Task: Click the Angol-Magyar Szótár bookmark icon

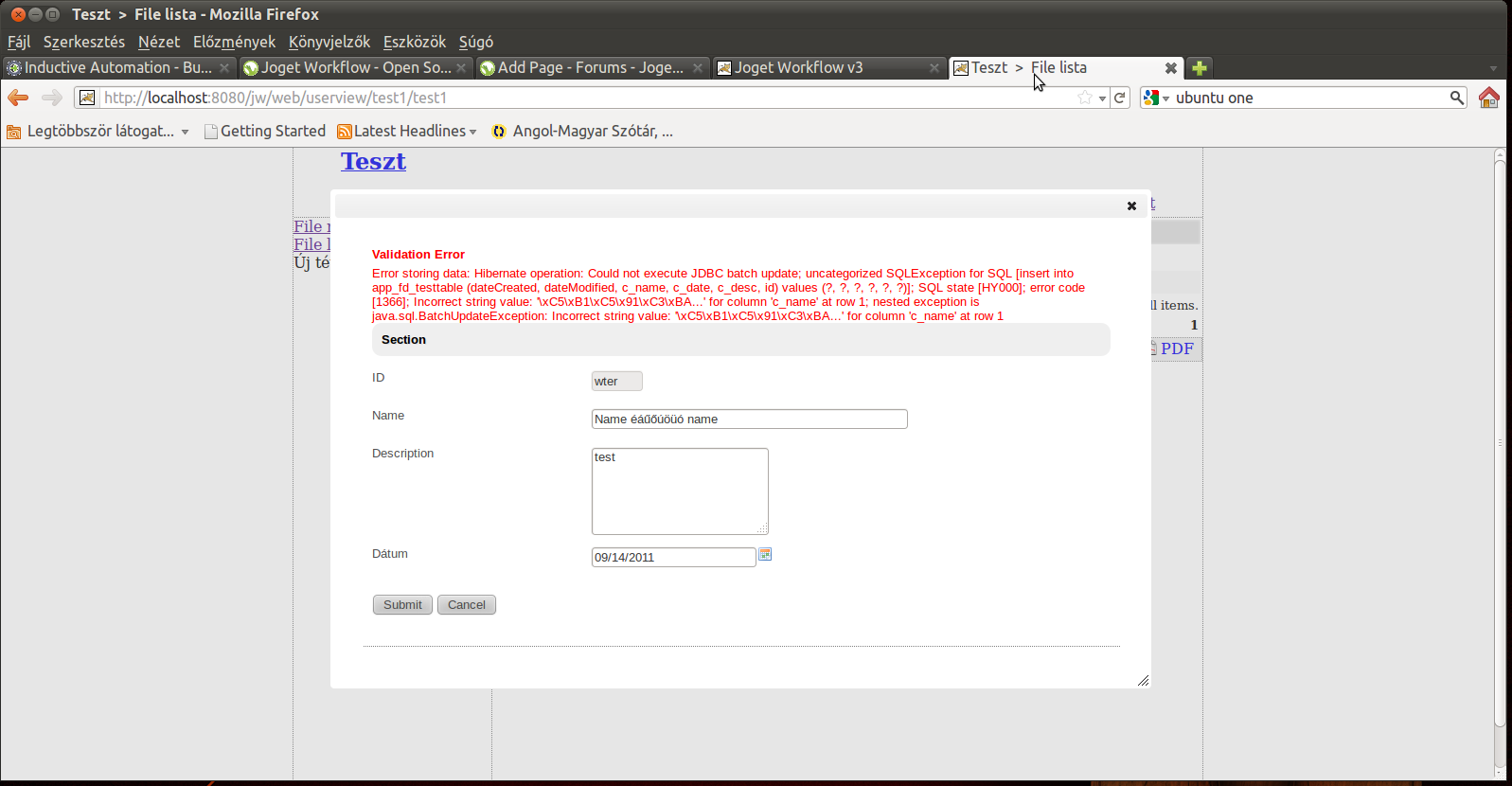Action: tap(499, 132)
